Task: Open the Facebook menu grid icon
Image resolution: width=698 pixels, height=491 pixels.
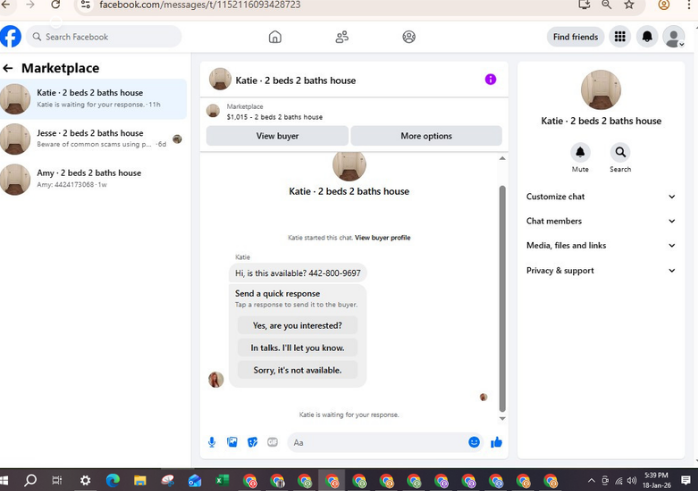Action: (x=620, y=37)
